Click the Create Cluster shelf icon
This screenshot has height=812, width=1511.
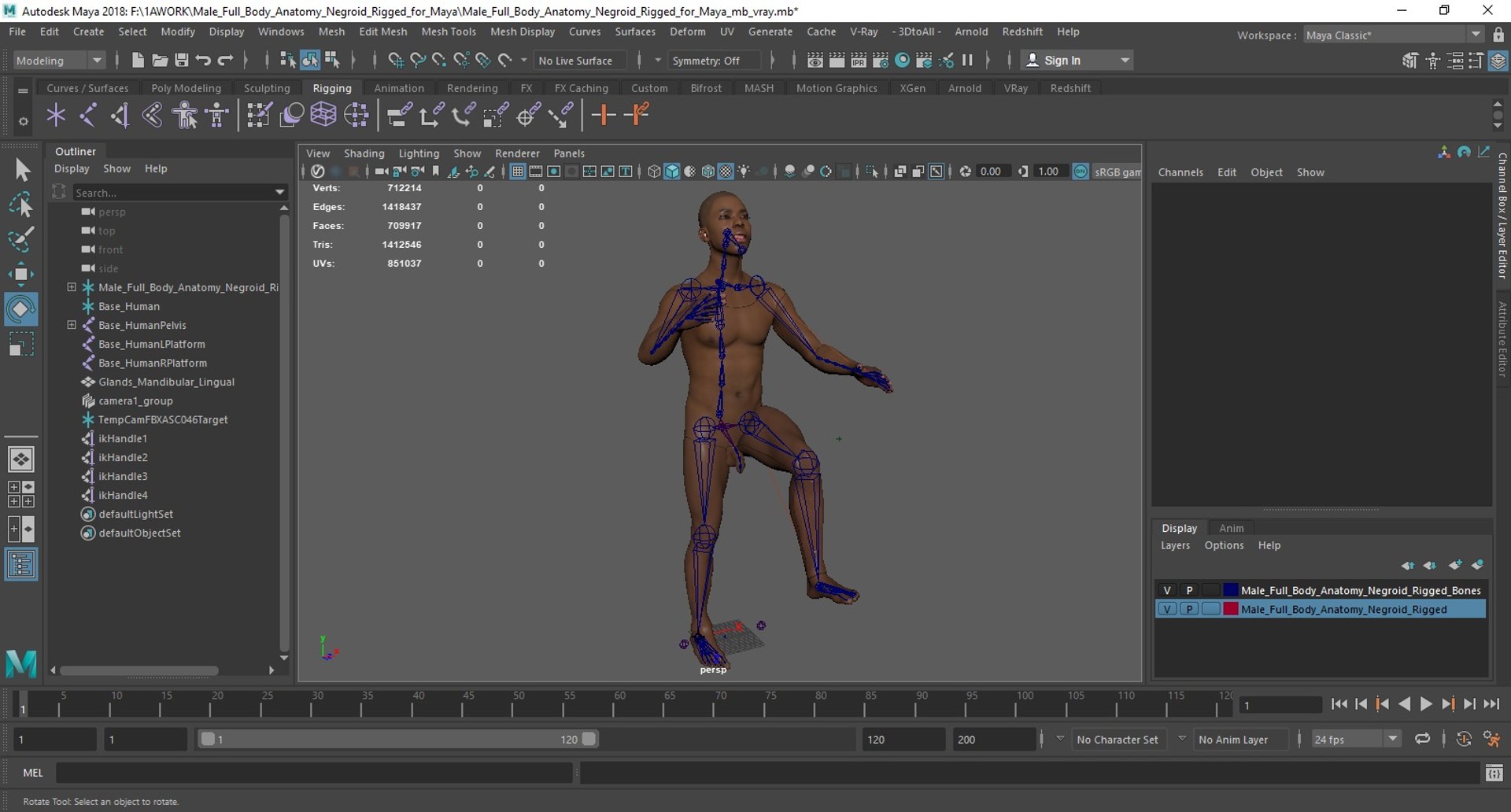tap(357, 115)
